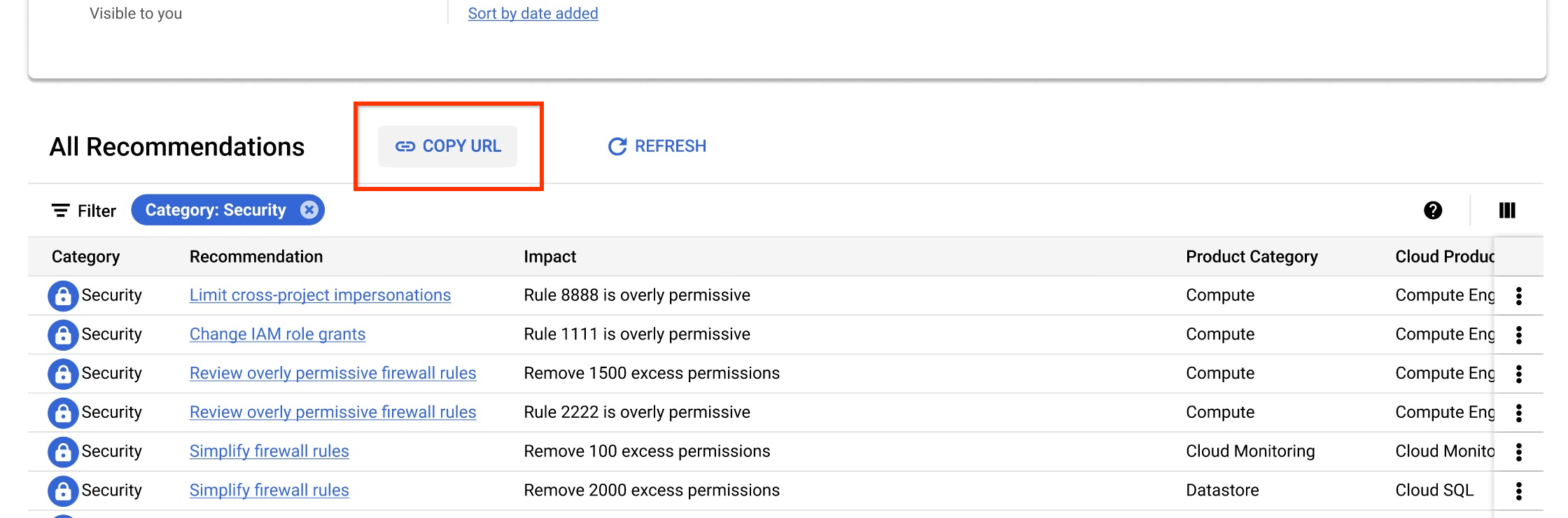This screenshot has width=1568, height=518.
Task: Open Simplify firewall rules for Remove 100 permissions
Action: (269, 451)
